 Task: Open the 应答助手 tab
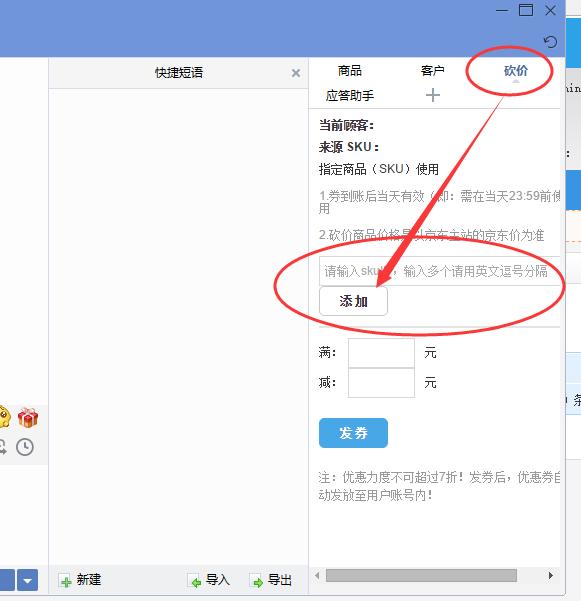(350, 95)
